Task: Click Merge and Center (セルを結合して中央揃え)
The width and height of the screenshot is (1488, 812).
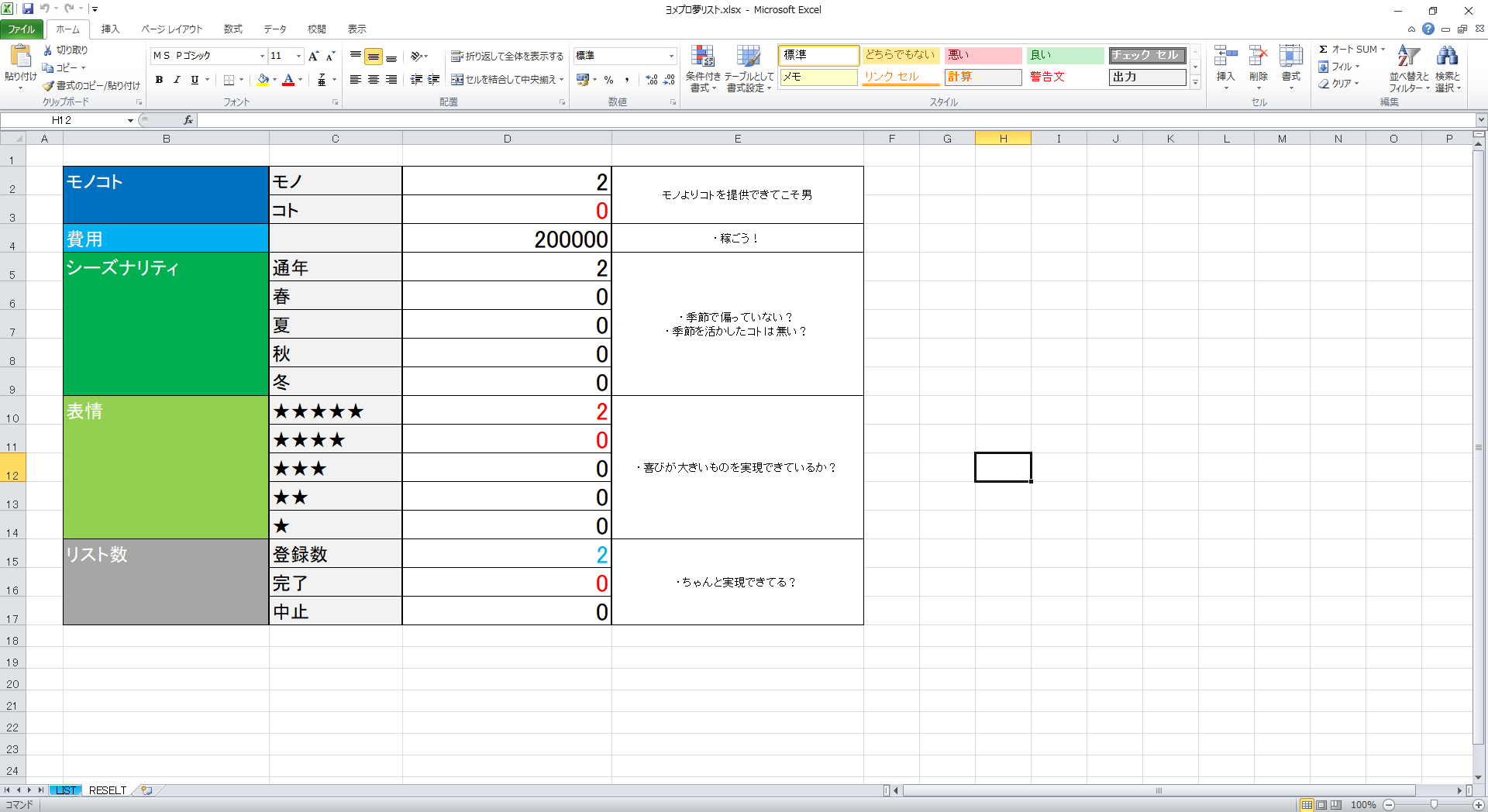Action: point(504,79)
